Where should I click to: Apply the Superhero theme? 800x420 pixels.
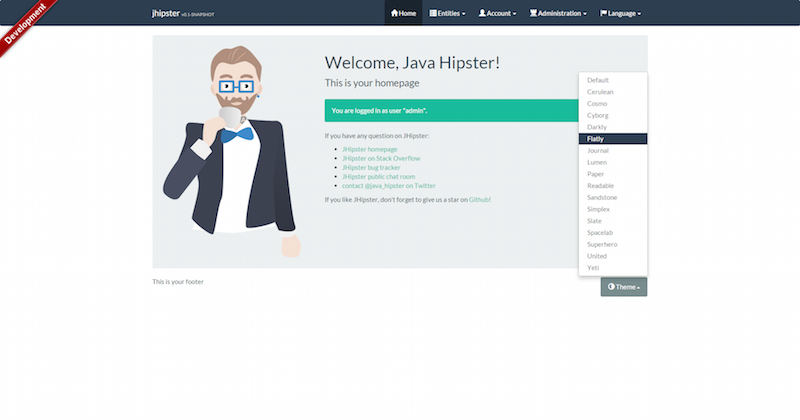click(602, 244)
